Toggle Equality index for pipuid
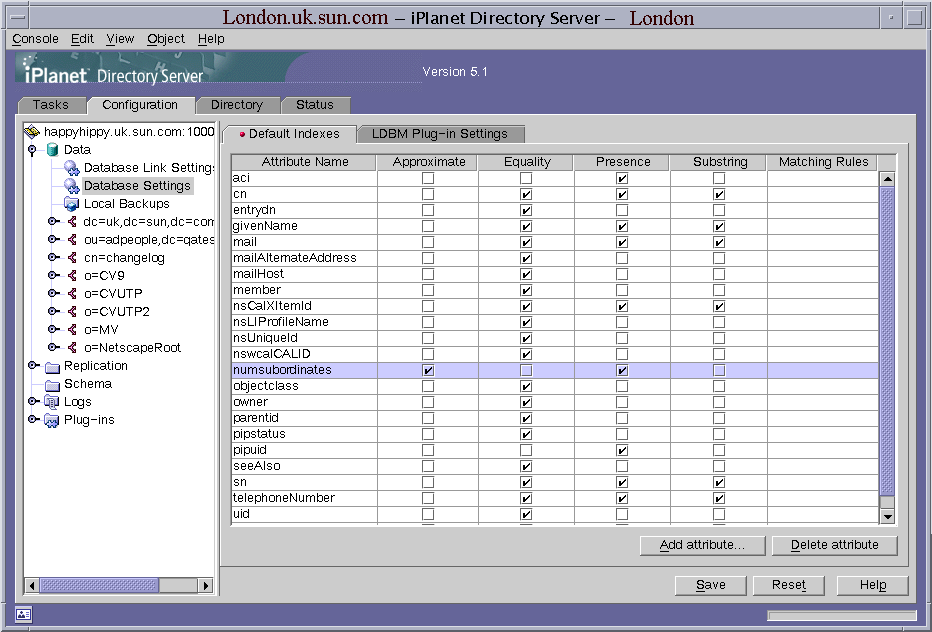The height and width of the screenshot is (632, 932). click(x=526, y=450)
